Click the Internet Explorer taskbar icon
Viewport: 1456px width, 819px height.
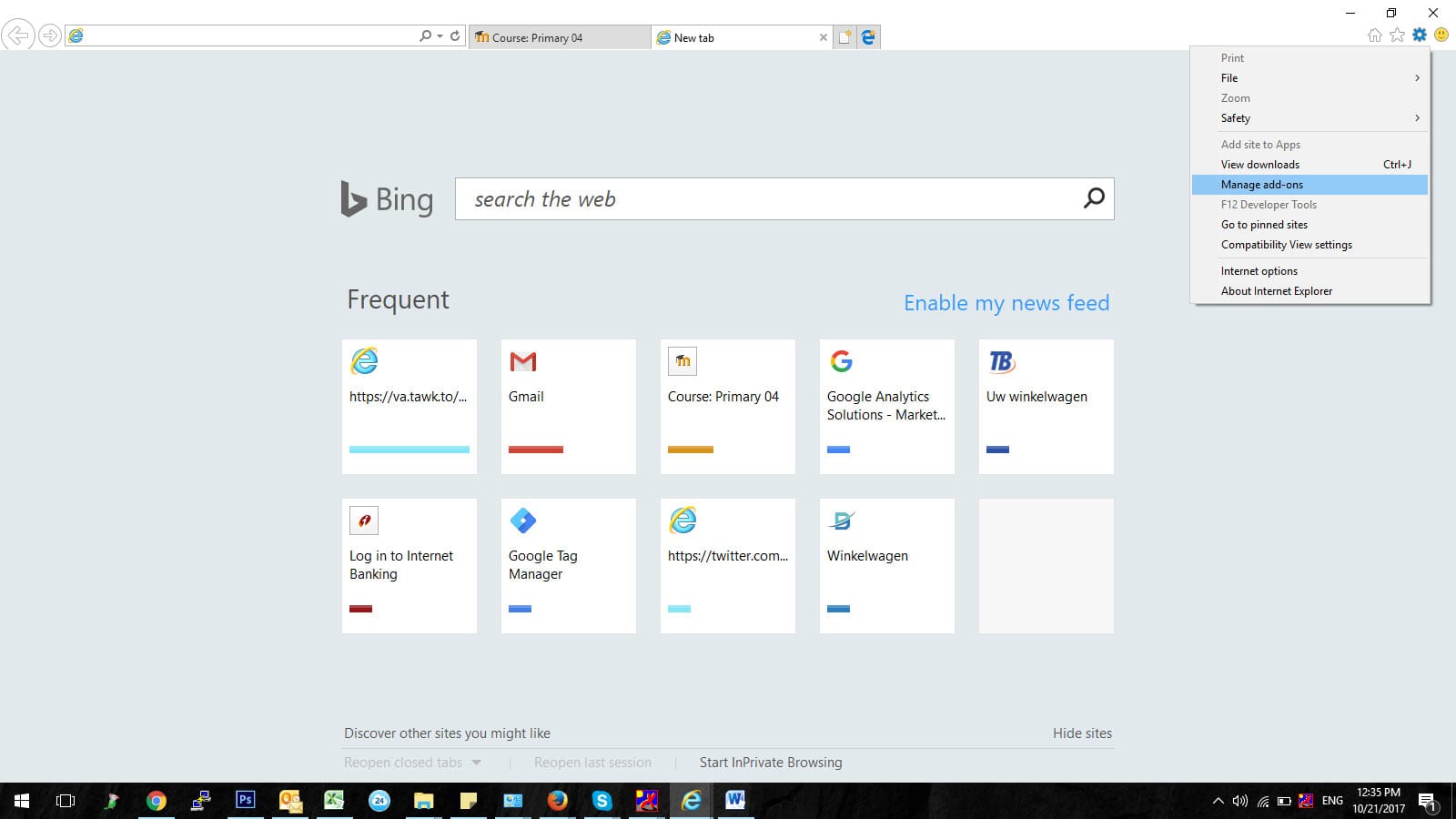(692, 801)
